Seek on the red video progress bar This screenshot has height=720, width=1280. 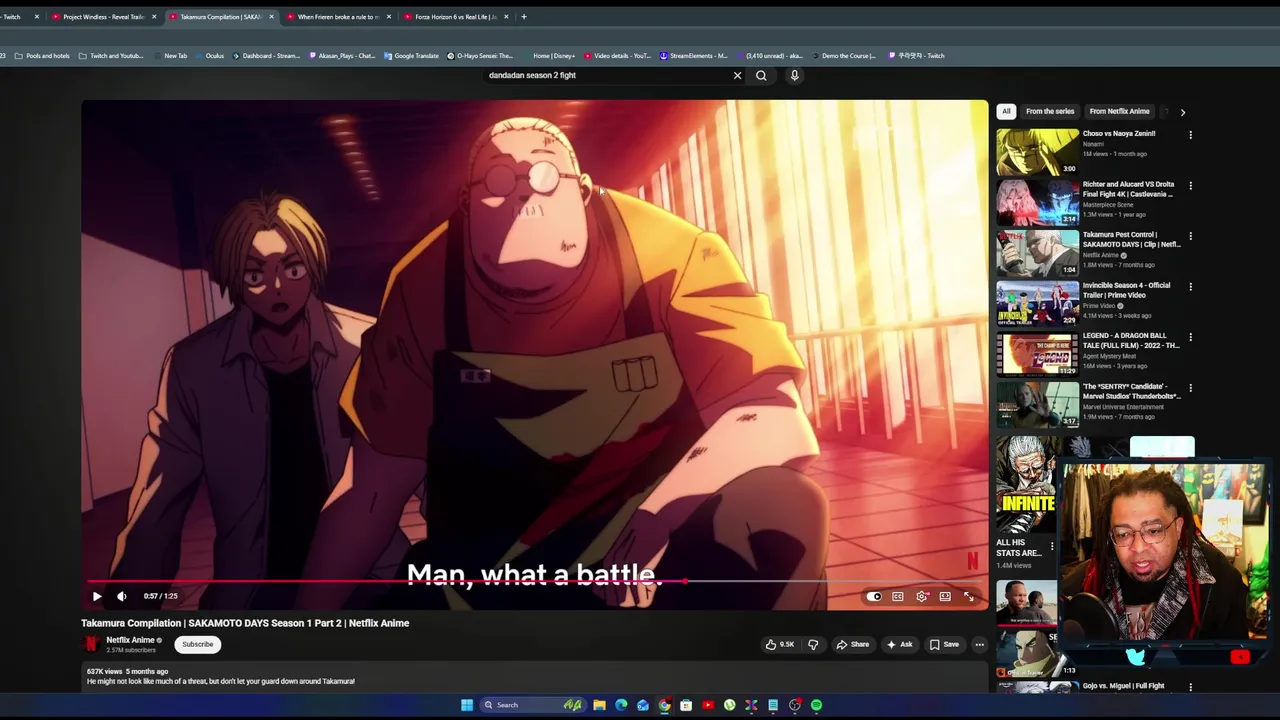[x=535, y=581]
